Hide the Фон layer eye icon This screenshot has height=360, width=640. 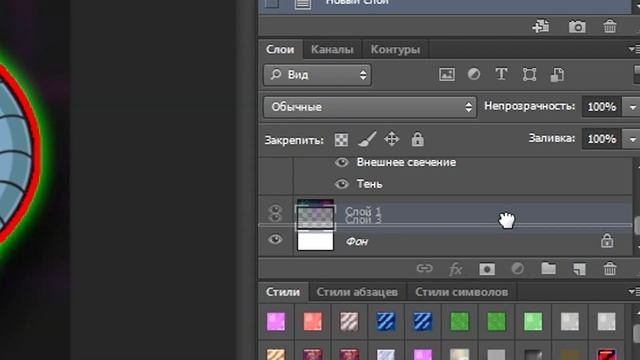(x=275, y=240)
